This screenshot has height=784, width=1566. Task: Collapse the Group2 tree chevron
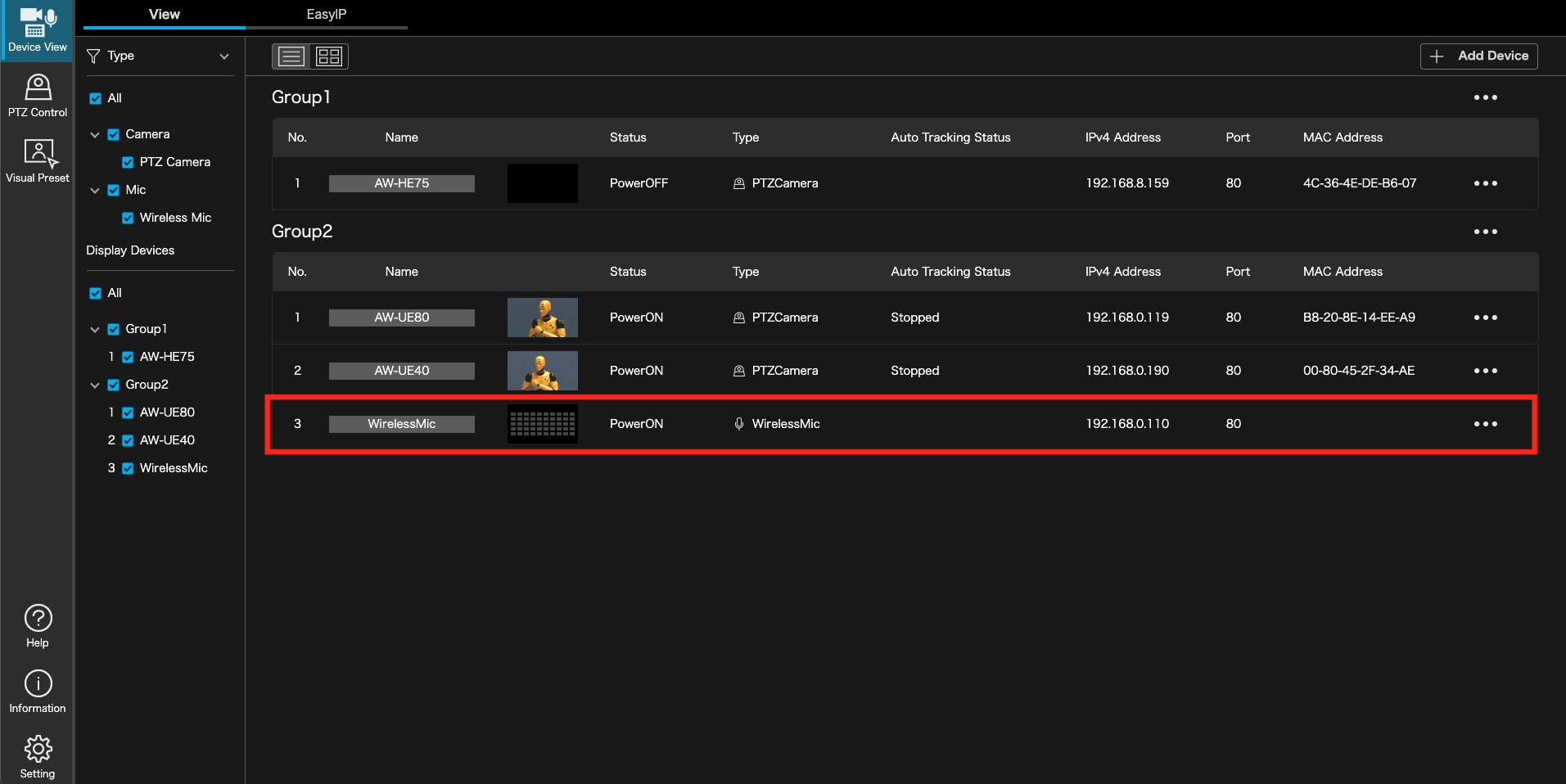95,385
